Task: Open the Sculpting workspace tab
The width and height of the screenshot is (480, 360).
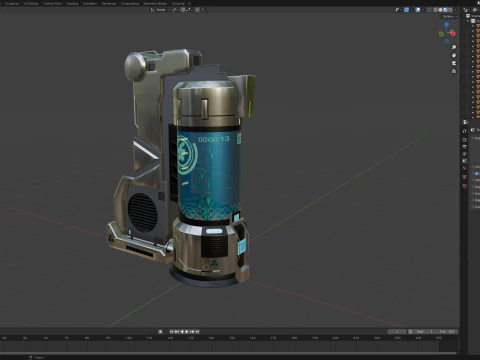Action: [x=12, y=3]
